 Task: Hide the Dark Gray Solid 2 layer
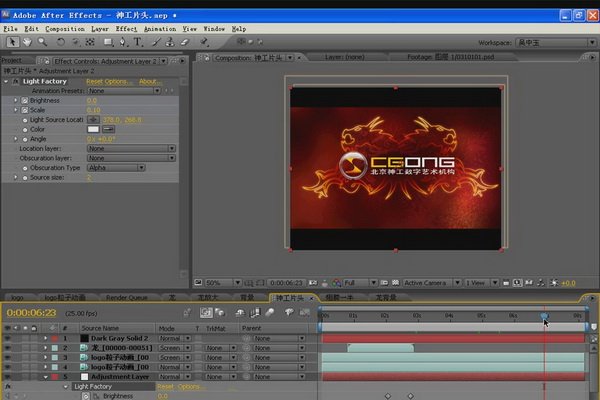9,338
